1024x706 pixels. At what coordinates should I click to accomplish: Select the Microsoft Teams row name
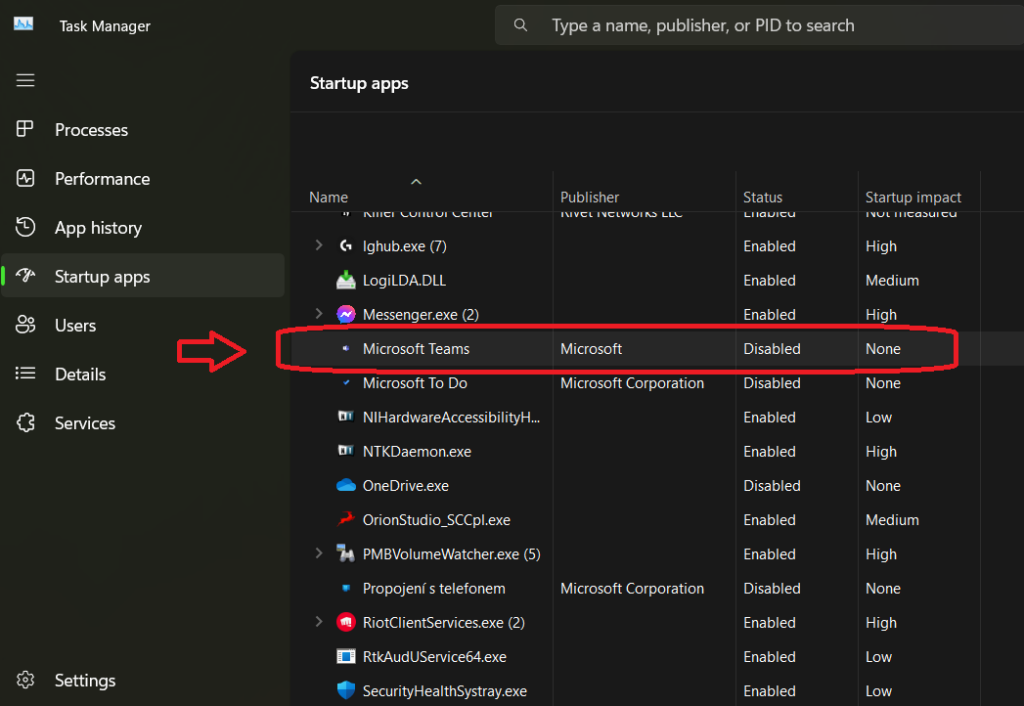coord(416,349)
